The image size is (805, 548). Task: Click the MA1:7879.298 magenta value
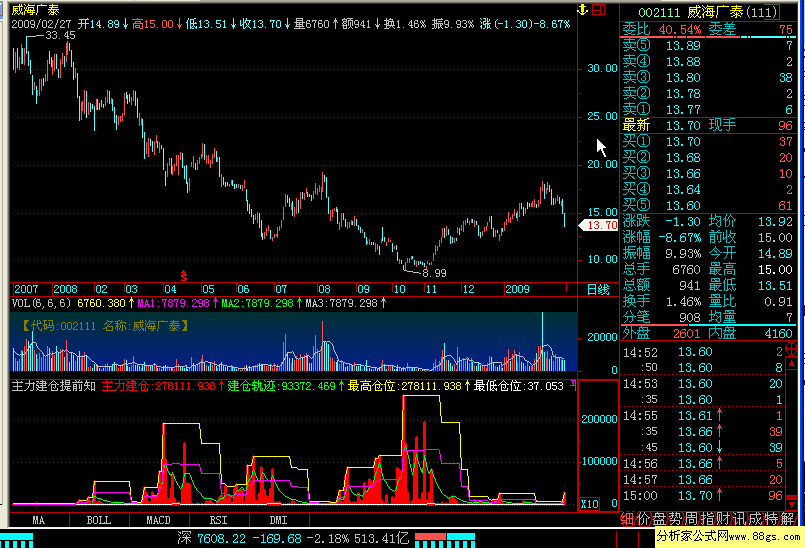click(174, 304)
